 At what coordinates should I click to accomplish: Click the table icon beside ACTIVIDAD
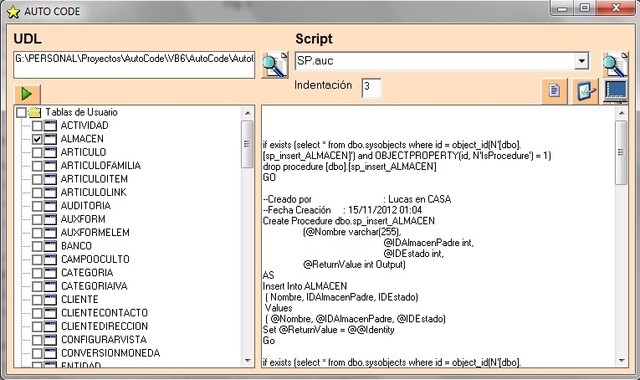[x=50, y=126]
